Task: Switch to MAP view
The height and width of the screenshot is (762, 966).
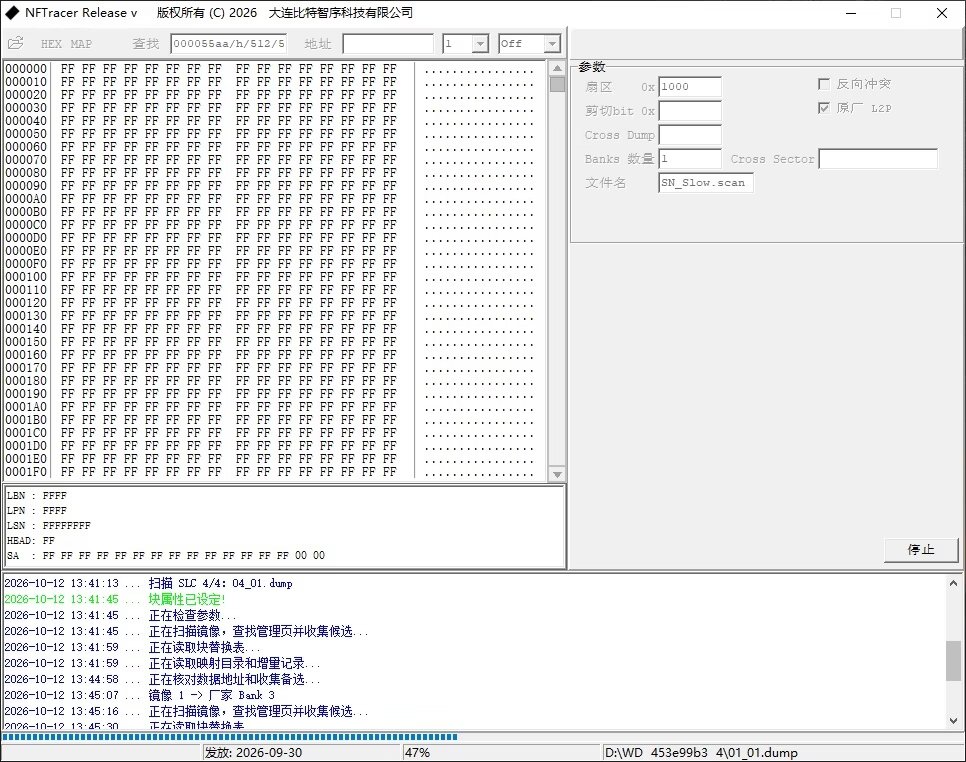Action: [x=81, y=44]
